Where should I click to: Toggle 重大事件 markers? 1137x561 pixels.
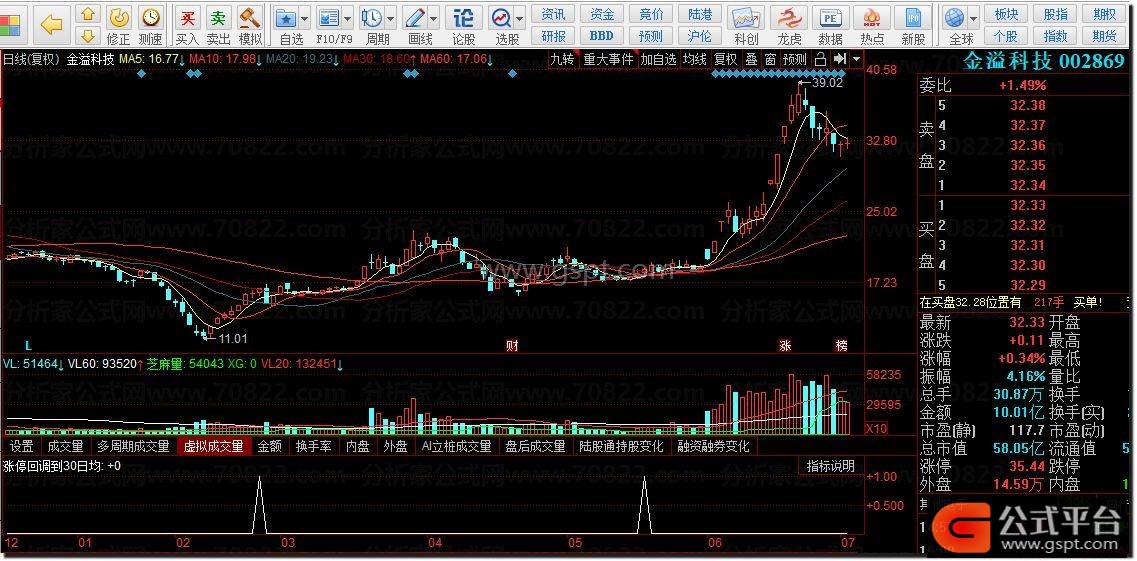(608, 59)
